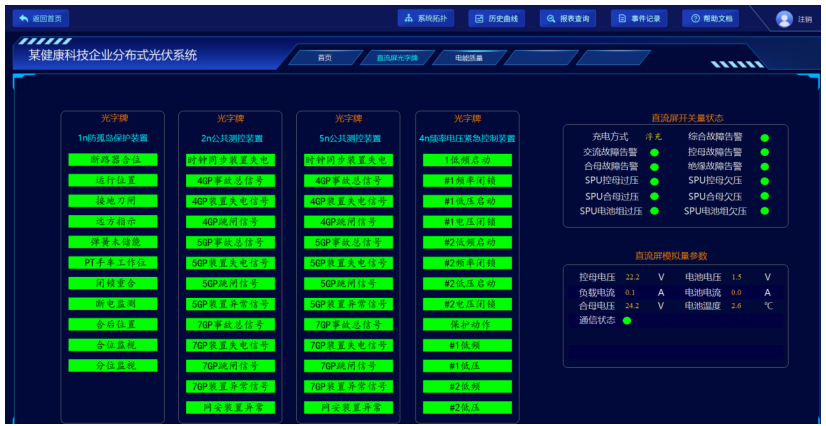
Task: Click SPU控母过压 status indicator light
Action: coord(654,182)
